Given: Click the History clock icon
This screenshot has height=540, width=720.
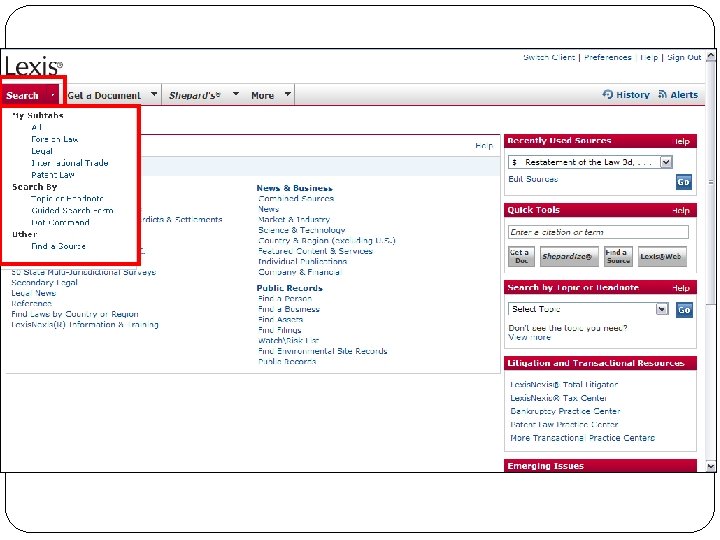Looking at the screenshot, I should [x=608, y=94].
